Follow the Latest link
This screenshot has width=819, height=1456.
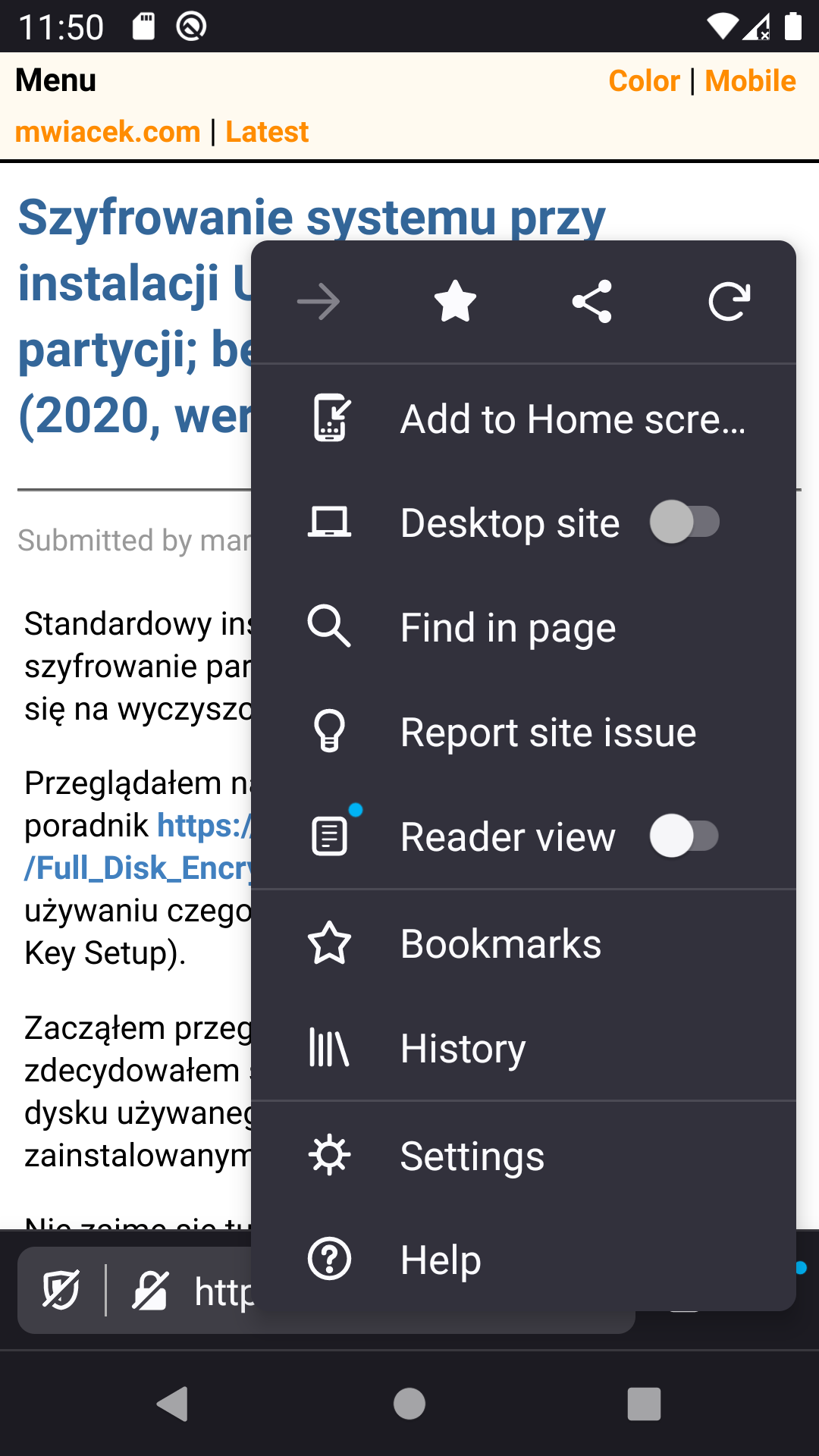(267, 132)
